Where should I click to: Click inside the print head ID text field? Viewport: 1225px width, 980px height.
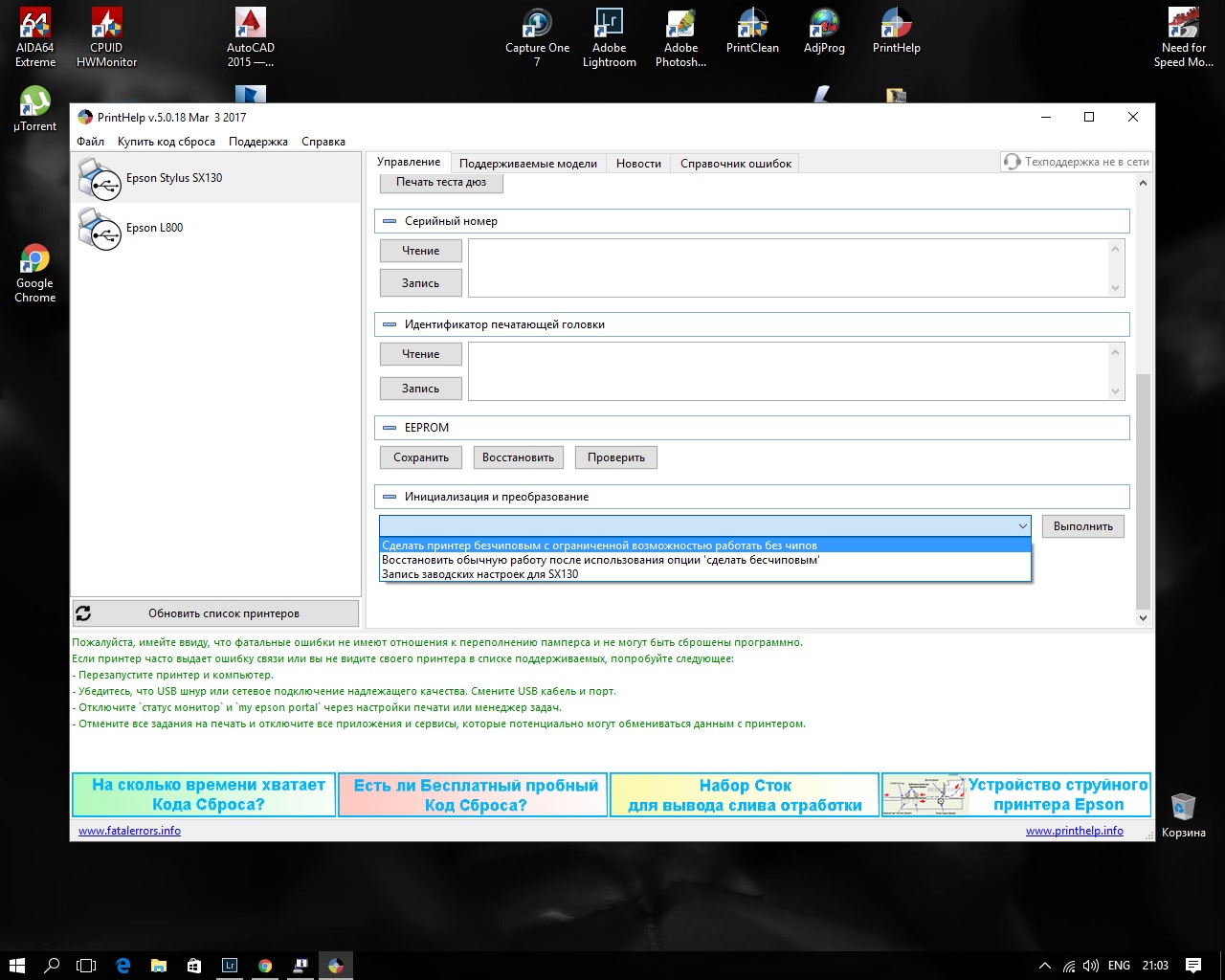click(x=788, y=371)
